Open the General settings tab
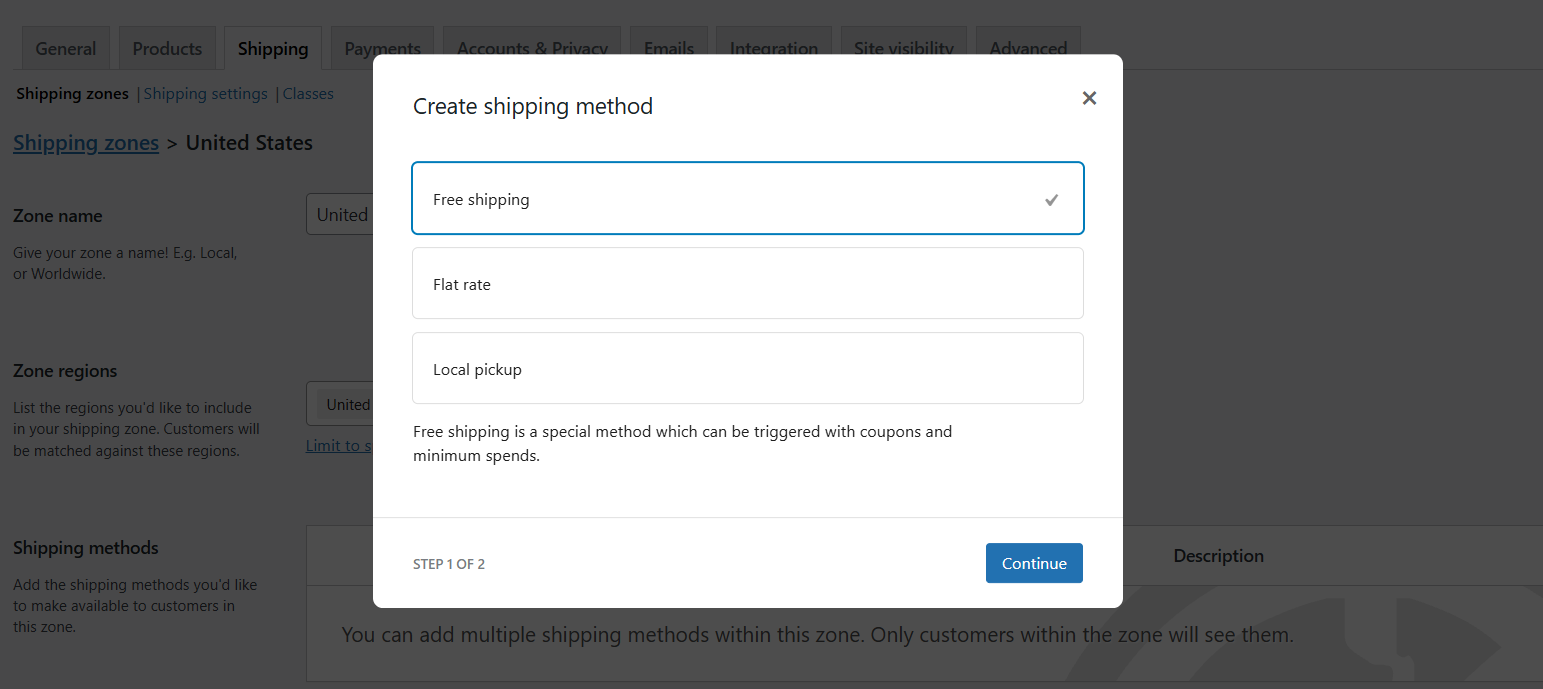This screenshot has width=1543, height=689. (65, 47)
